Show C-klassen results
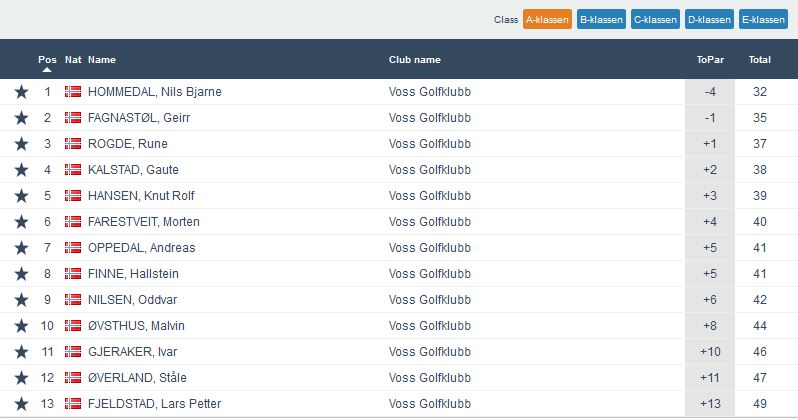 655,20
